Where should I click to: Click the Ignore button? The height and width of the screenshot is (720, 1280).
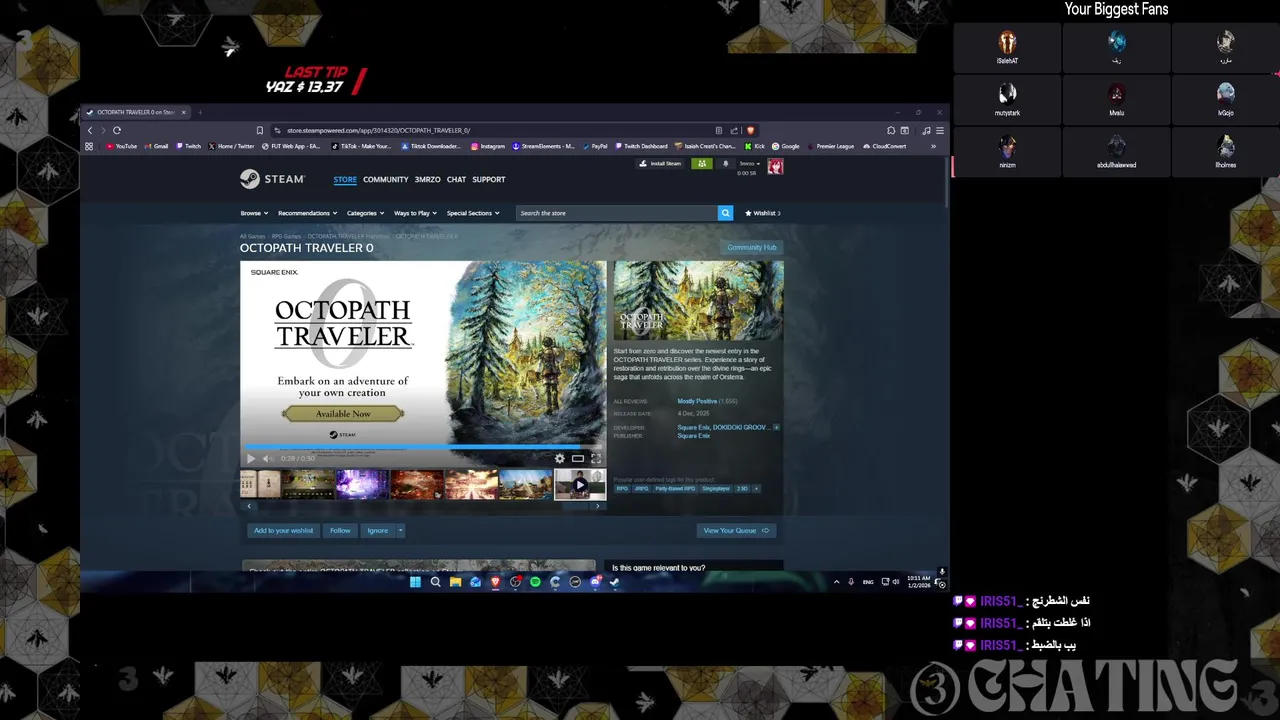click(378, 530)
